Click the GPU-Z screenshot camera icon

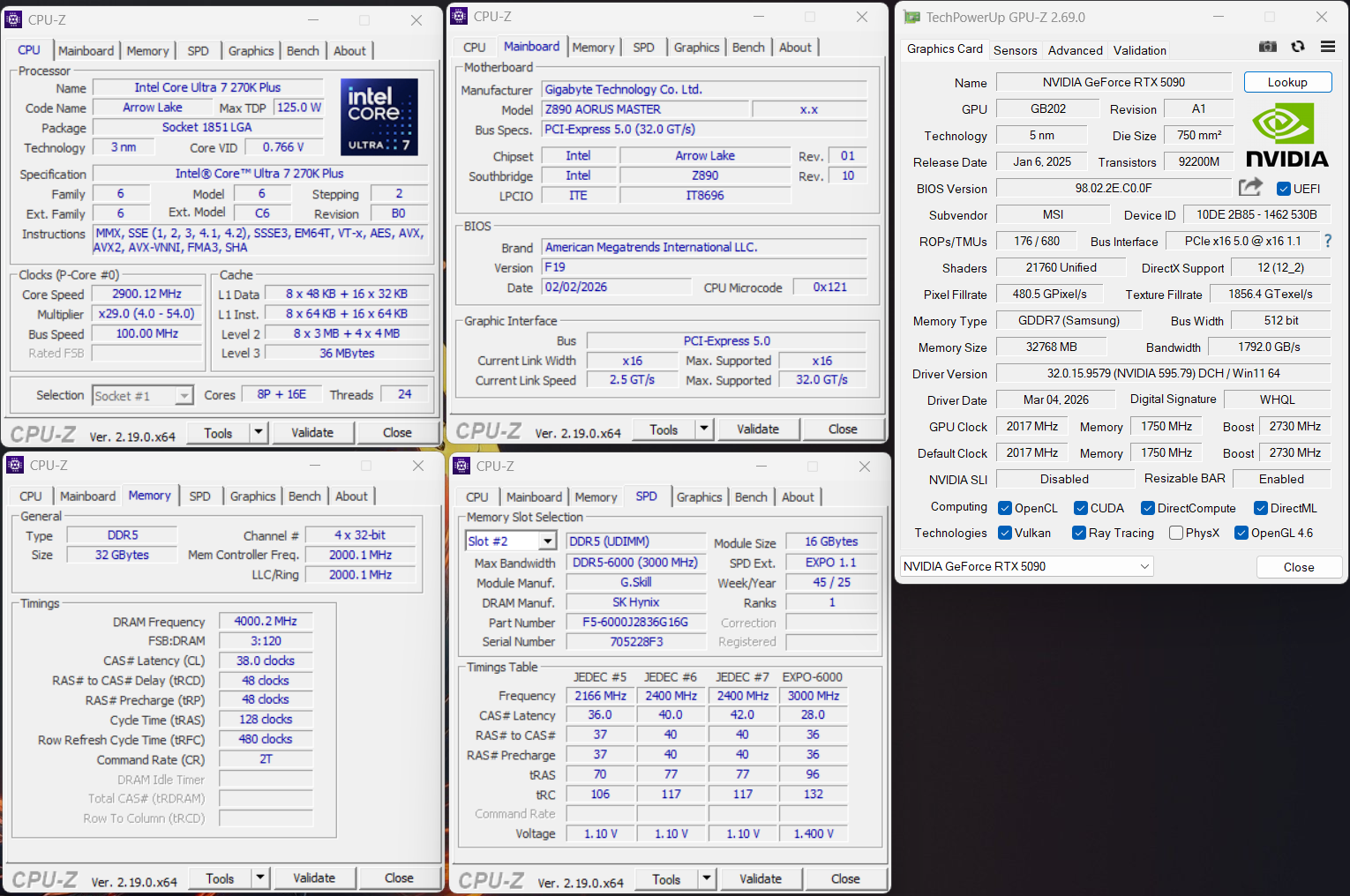[x=1267, y=47]
